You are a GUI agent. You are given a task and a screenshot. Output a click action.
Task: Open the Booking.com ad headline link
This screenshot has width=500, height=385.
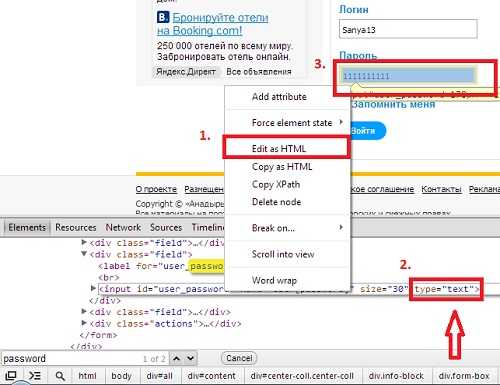coord(213,24)
